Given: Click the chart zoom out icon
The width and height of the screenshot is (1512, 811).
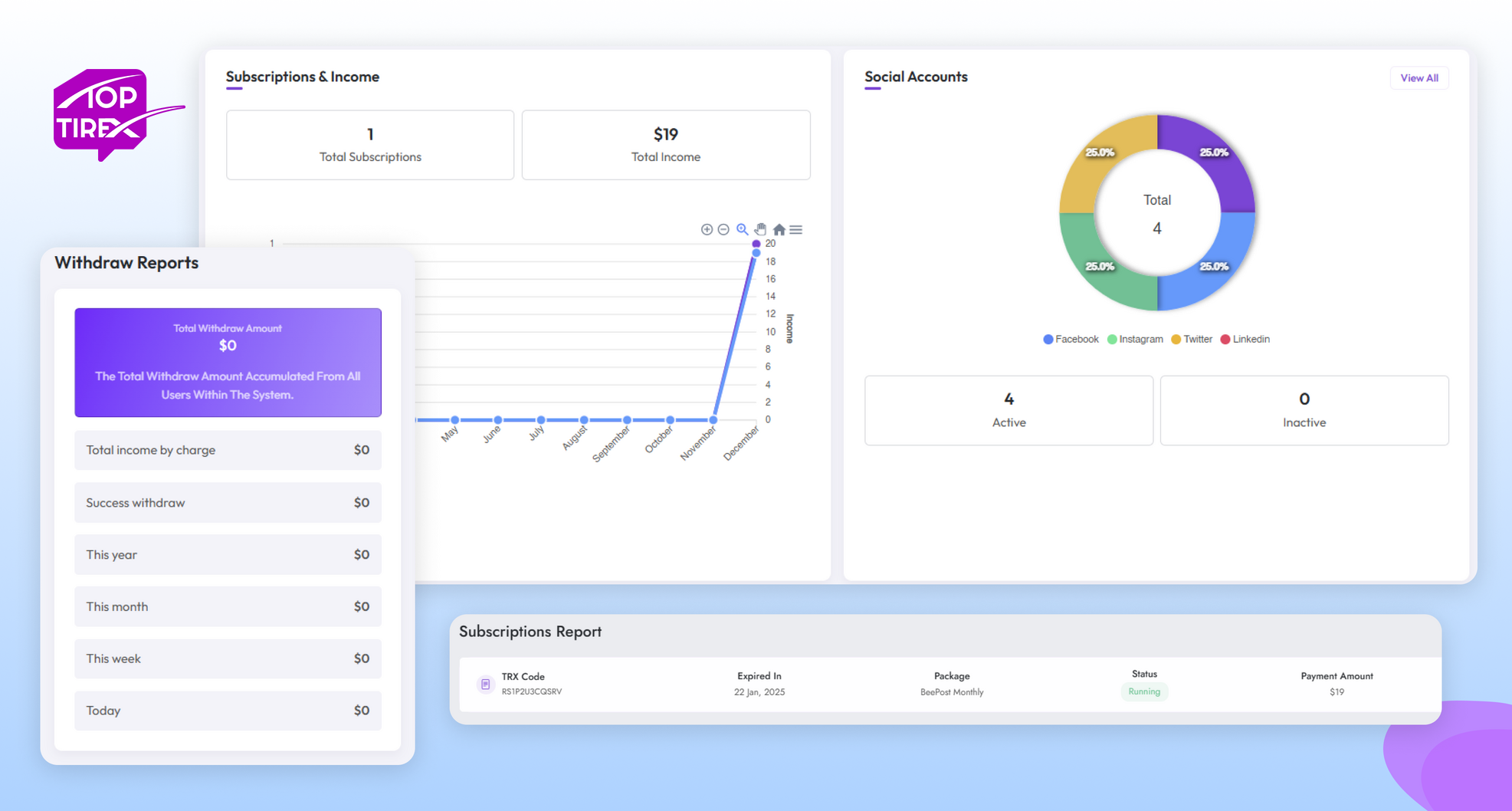Looking at the screenshot, I should click(723, 229).
